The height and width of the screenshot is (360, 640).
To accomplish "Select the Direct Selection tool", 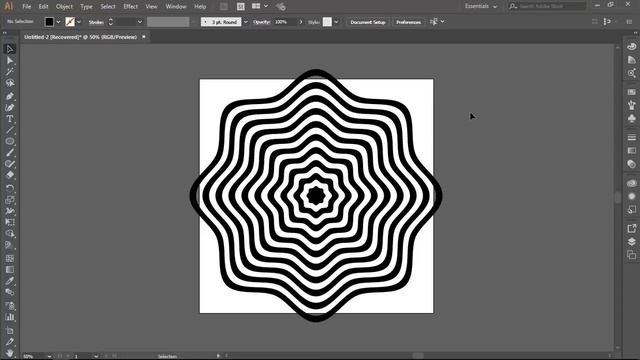I will pyautogui.click(x=10, y=60).
